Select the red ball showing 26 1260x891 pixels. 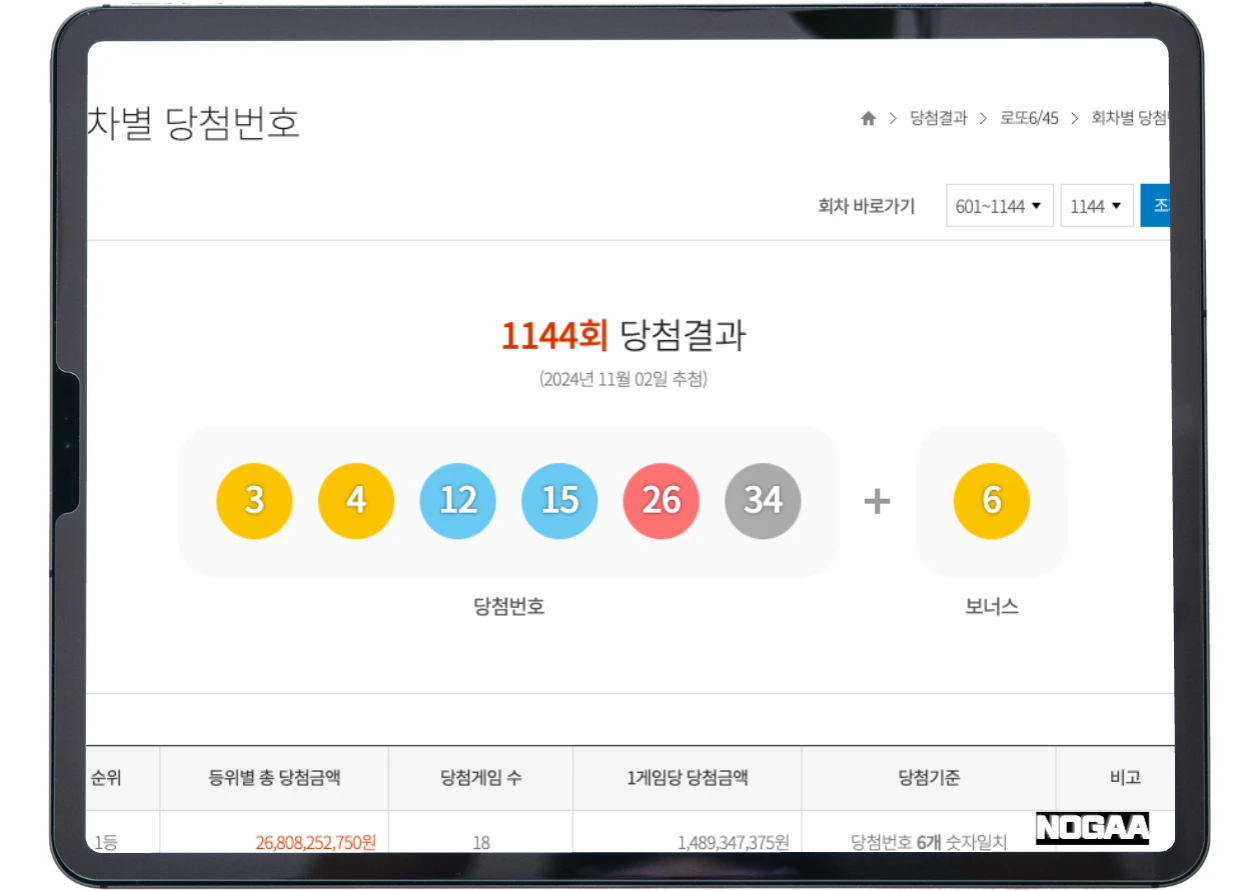pyautogui.click(x=661, y=501)
